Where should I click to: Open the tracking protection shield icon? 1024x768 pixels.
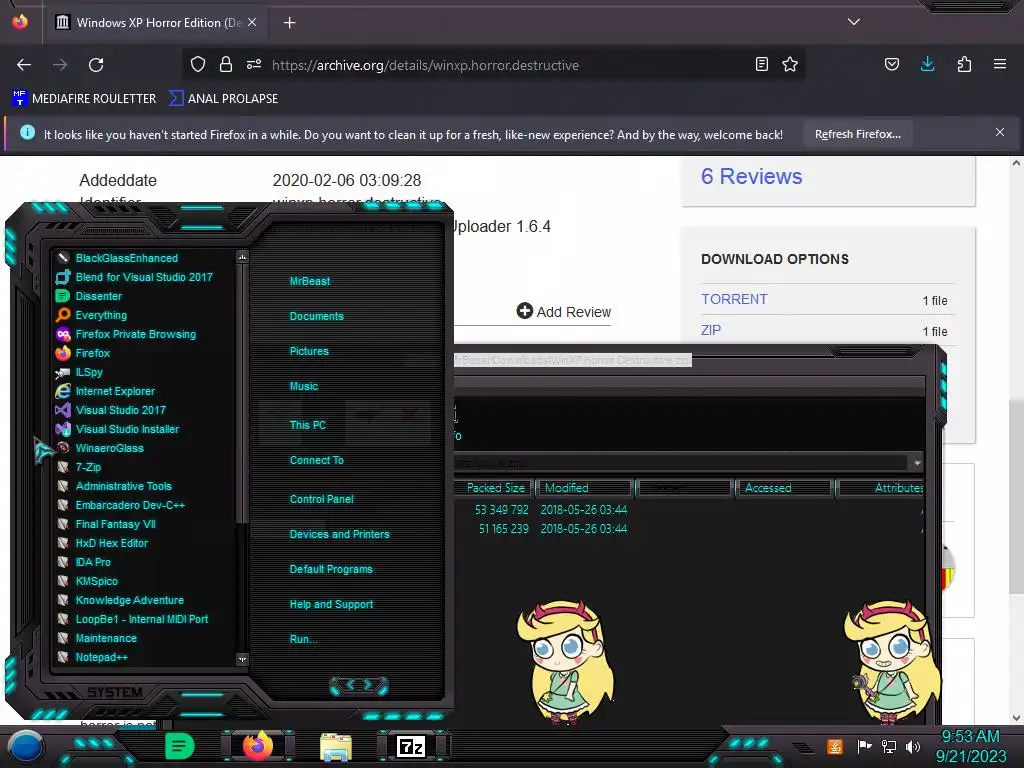[x=198, y=64]
